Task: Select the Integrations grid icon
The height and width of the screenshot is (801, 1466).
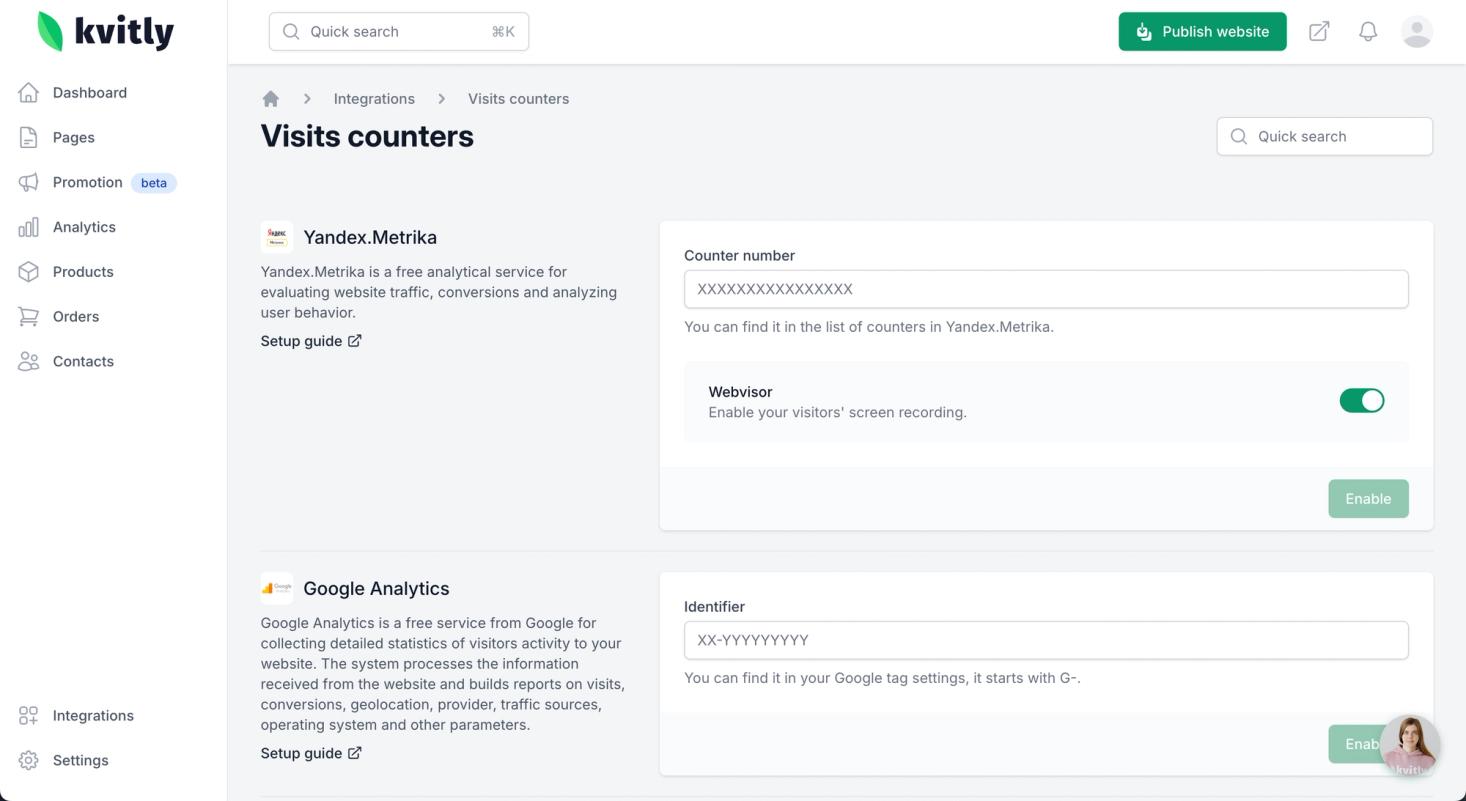Action: 29,716
